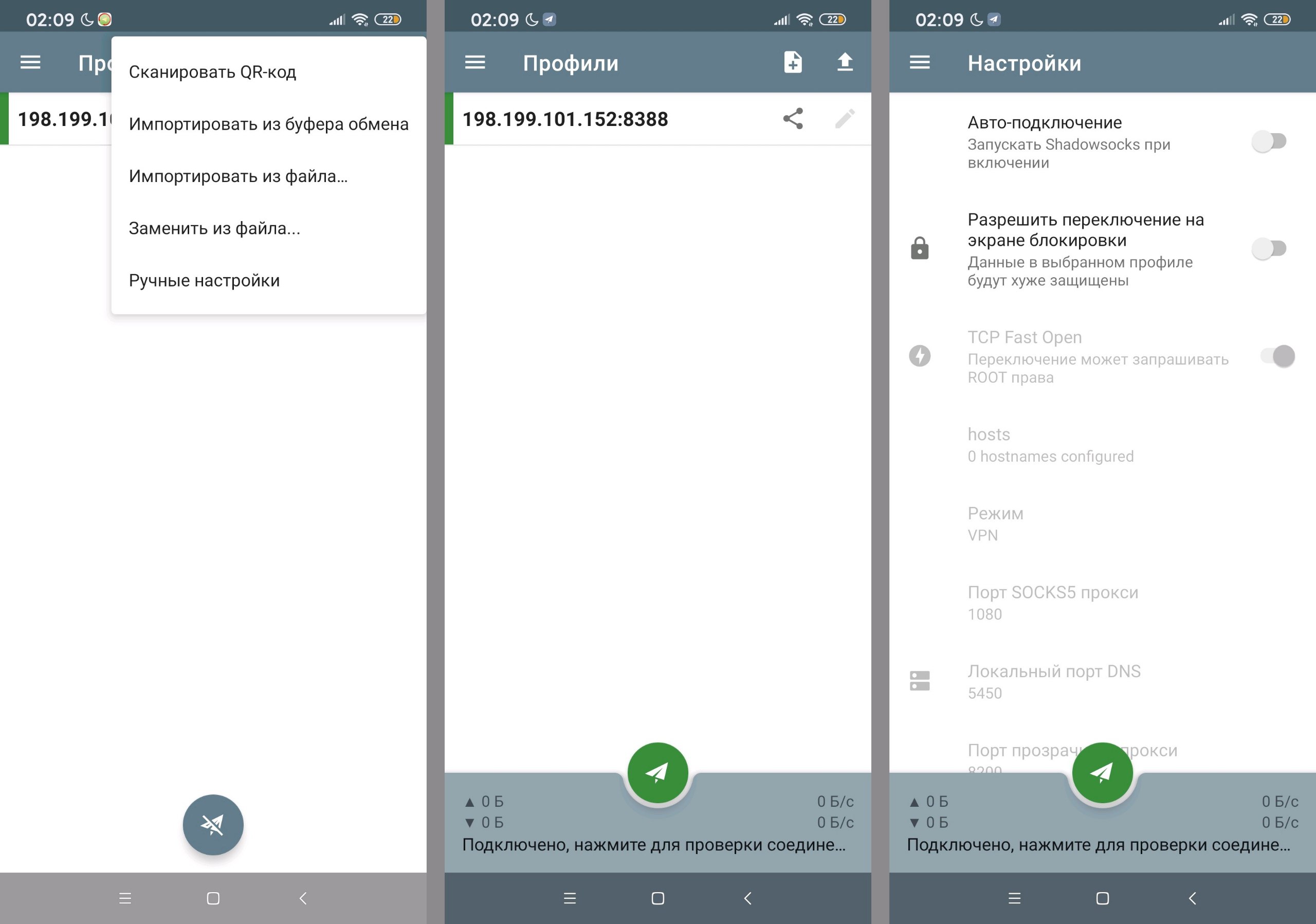Tap the add profile file icon
Screen dimensions: 1316x924
[x=793, y=62]
